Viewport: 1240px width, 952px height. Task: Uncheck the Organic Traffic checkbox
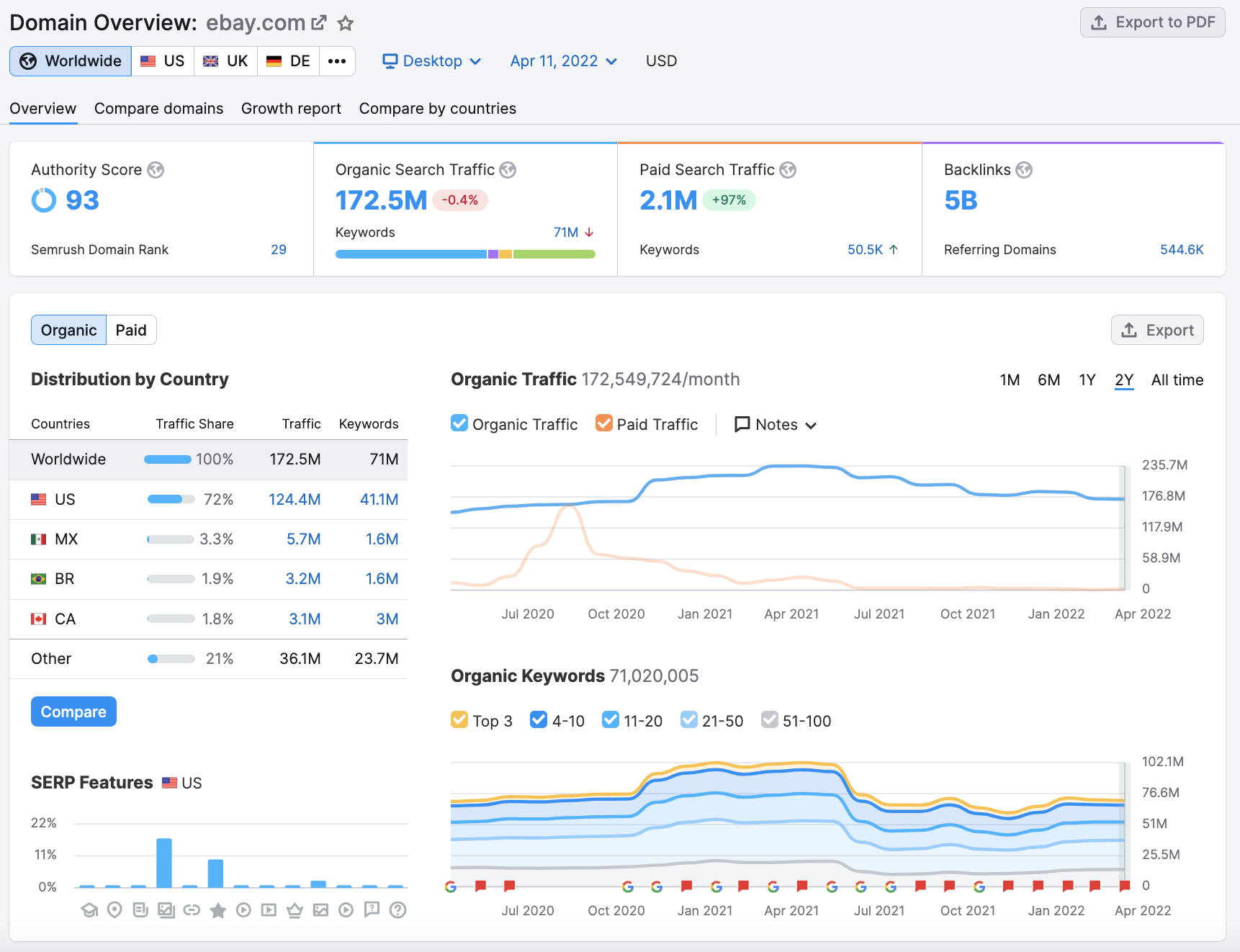click(459, 423)
